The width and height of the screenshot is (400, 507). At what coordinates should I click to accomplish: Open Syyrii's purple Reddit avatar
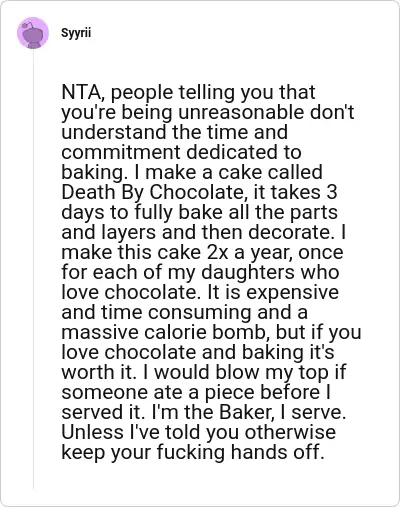point(33,33)
